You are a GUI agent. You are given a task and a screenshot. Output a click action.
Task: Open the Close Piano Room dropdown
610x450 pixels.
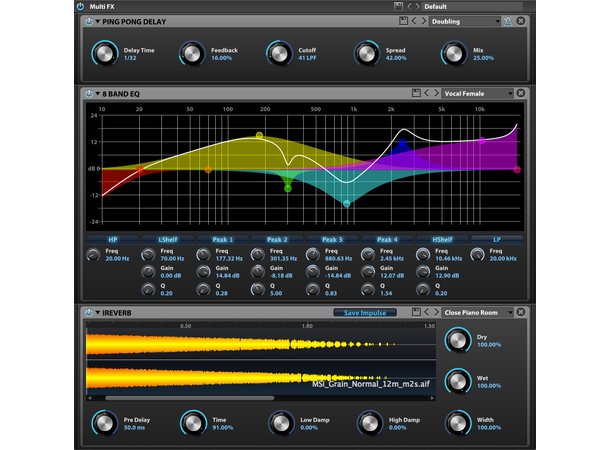[x=478, y=312]
